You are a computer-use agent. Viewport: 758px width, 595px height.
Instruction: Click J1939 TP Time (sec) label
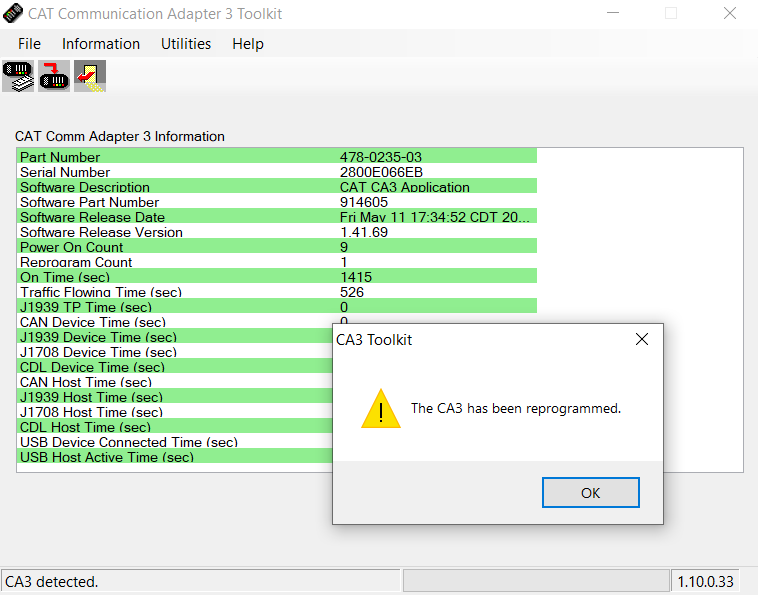86,307
